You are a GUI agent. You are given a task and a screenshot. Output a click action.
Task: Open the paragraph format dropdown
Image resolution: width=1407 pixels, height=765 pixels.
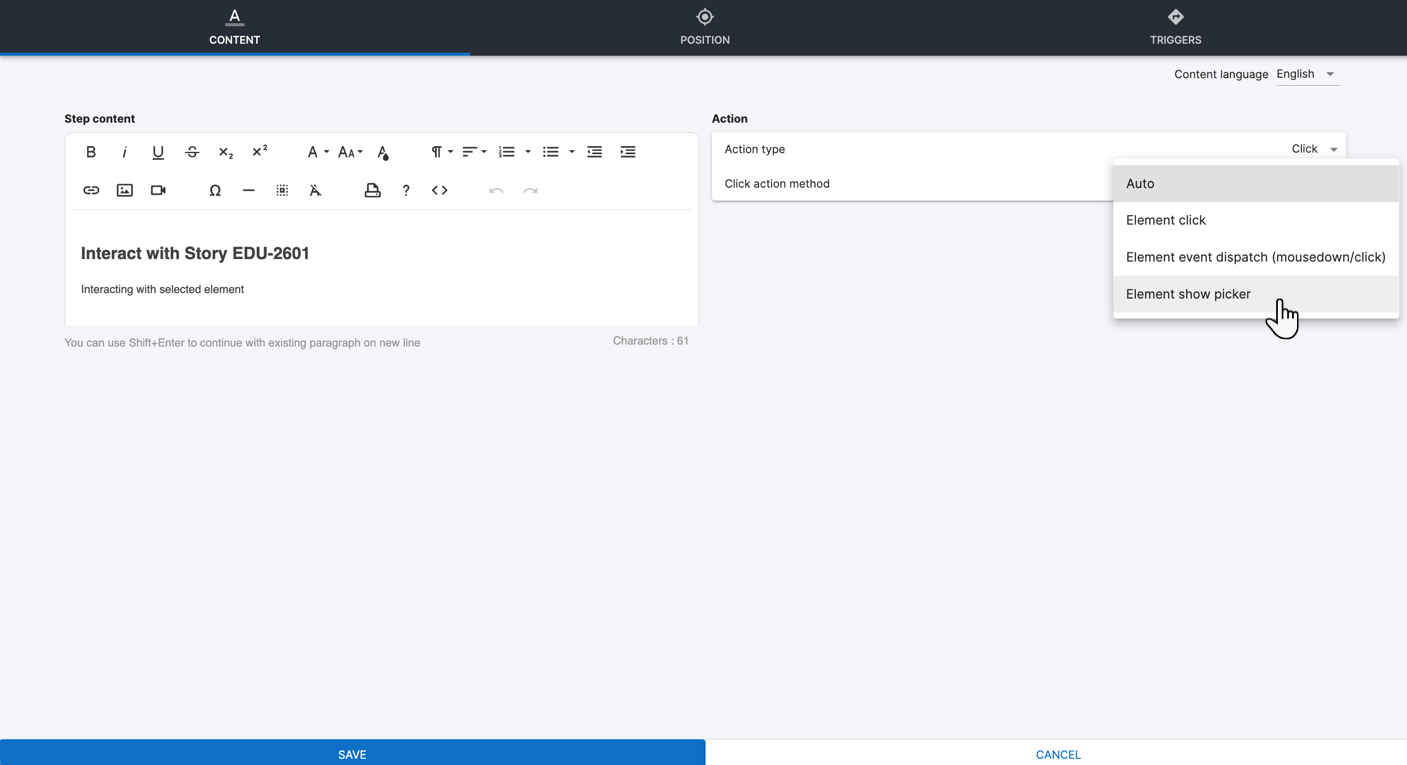click(441, 152)
